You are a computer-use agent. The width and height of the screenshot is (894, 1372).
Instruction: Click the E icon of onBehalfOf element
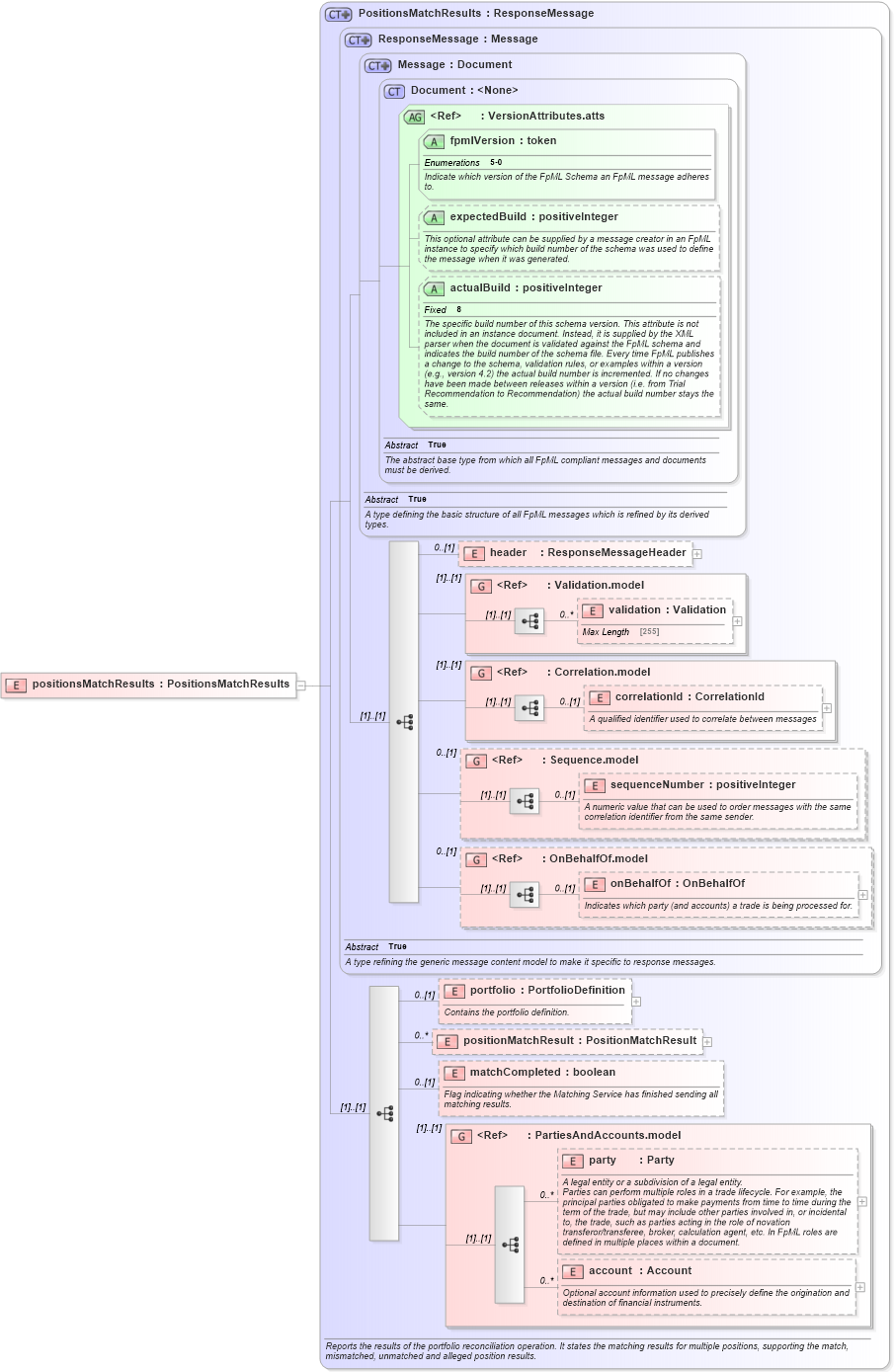pyautogui.click(x=594, y=884)
